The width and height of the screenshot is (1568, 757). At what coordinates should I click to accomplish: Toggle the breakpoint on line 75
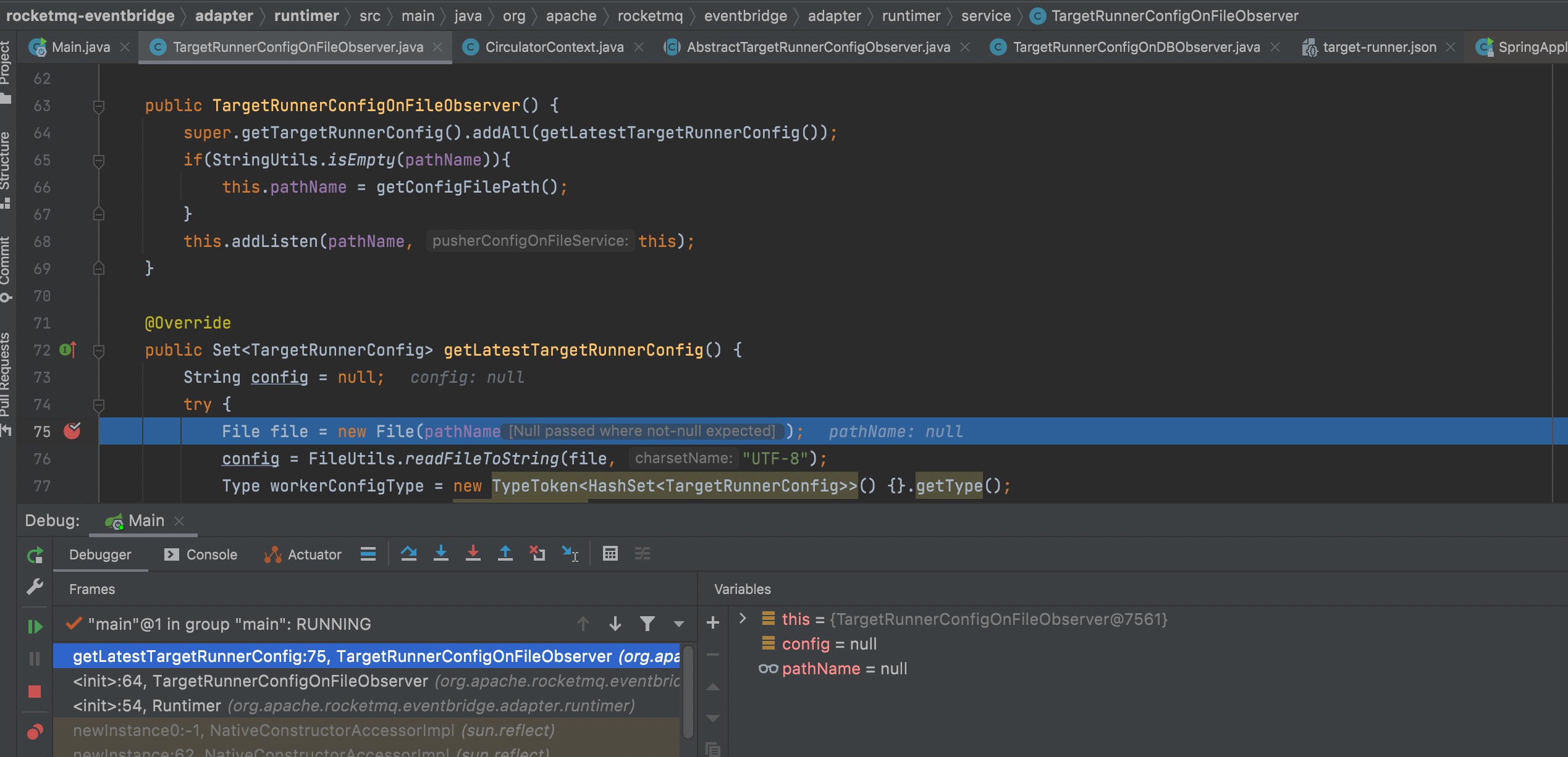tap(72, 431)
